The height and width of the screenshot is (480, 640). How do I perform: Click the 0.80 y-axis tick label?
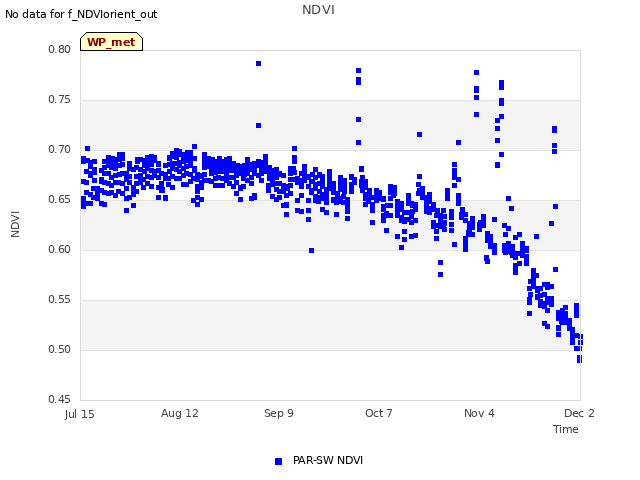coord(60,49)
